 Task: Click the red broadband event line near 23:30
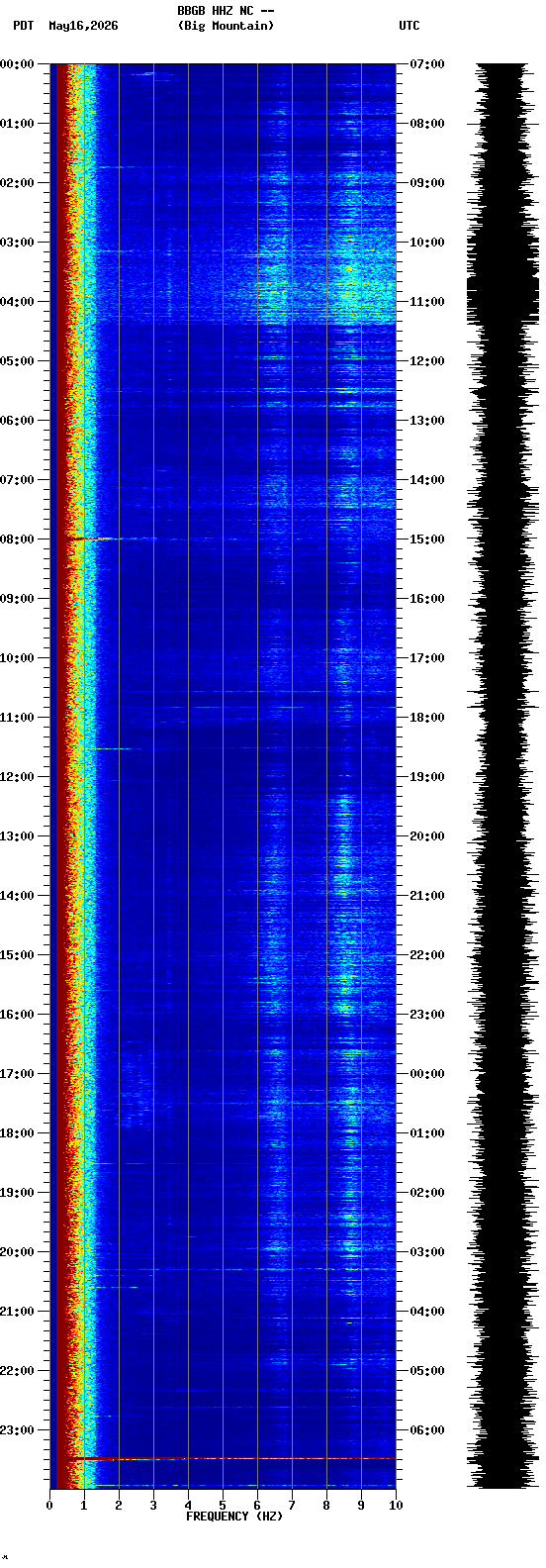[x=230, y=1458]
